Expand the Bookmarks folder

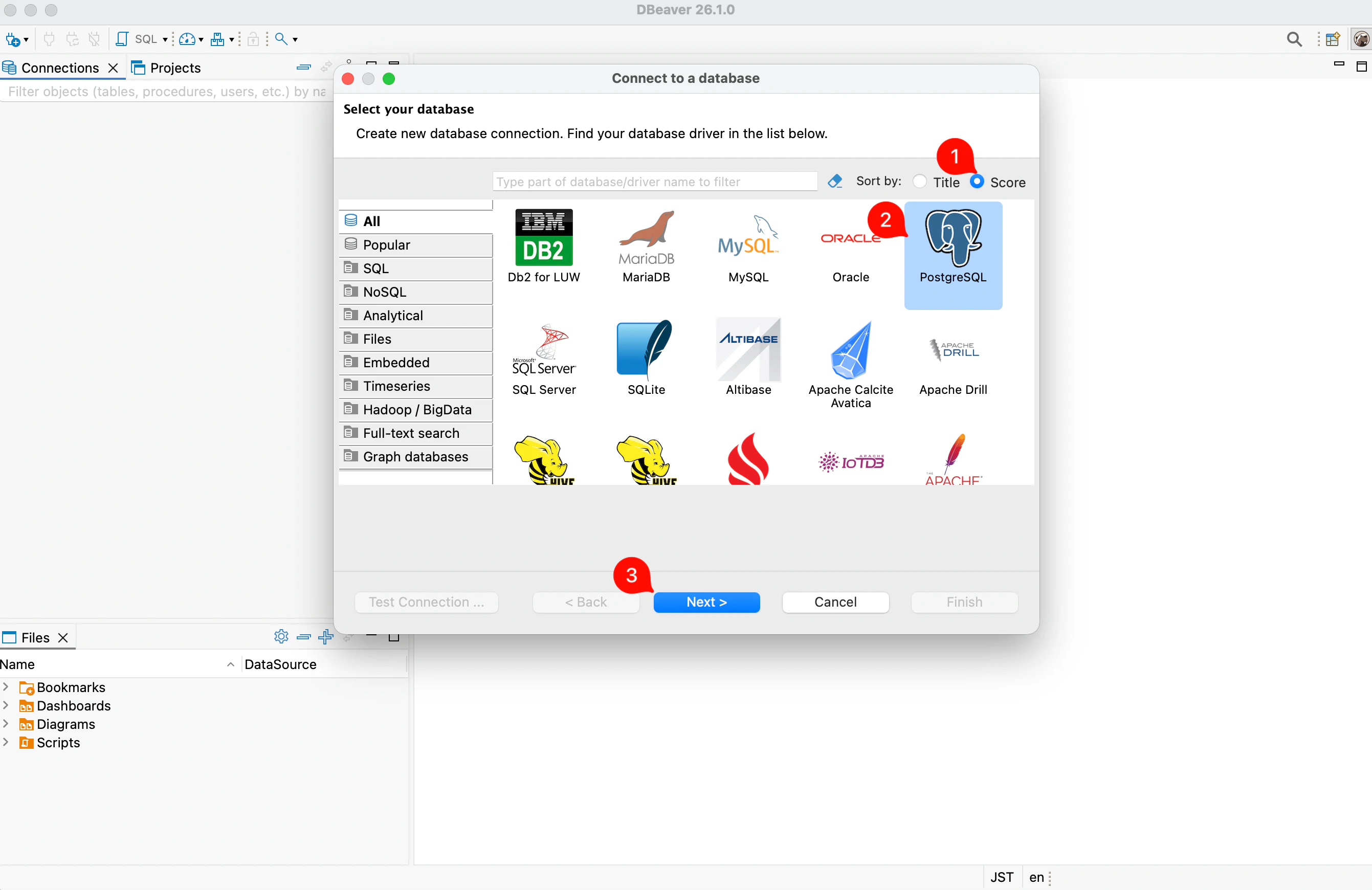6,686
